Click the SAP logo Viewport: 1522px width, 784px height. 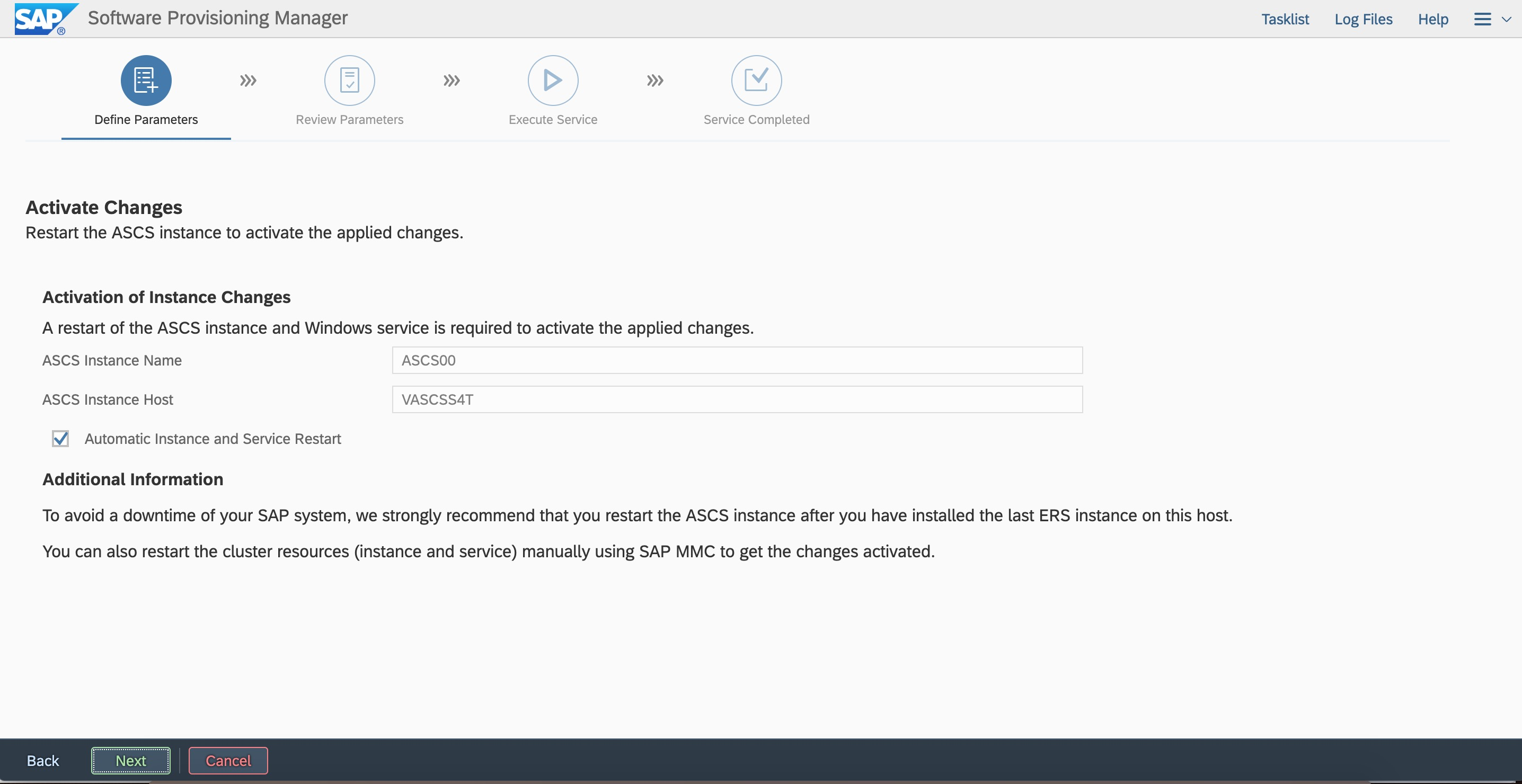pyautogui.click(x=46, y=19)
